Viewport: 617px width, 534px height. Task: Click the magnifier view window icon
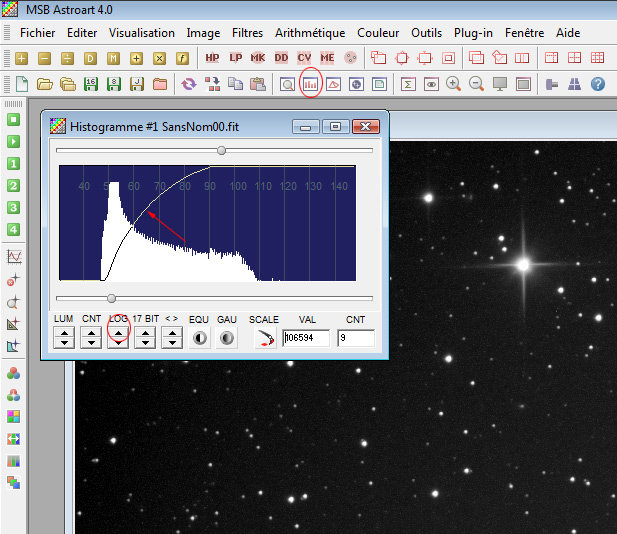click(x=287, y=84)
